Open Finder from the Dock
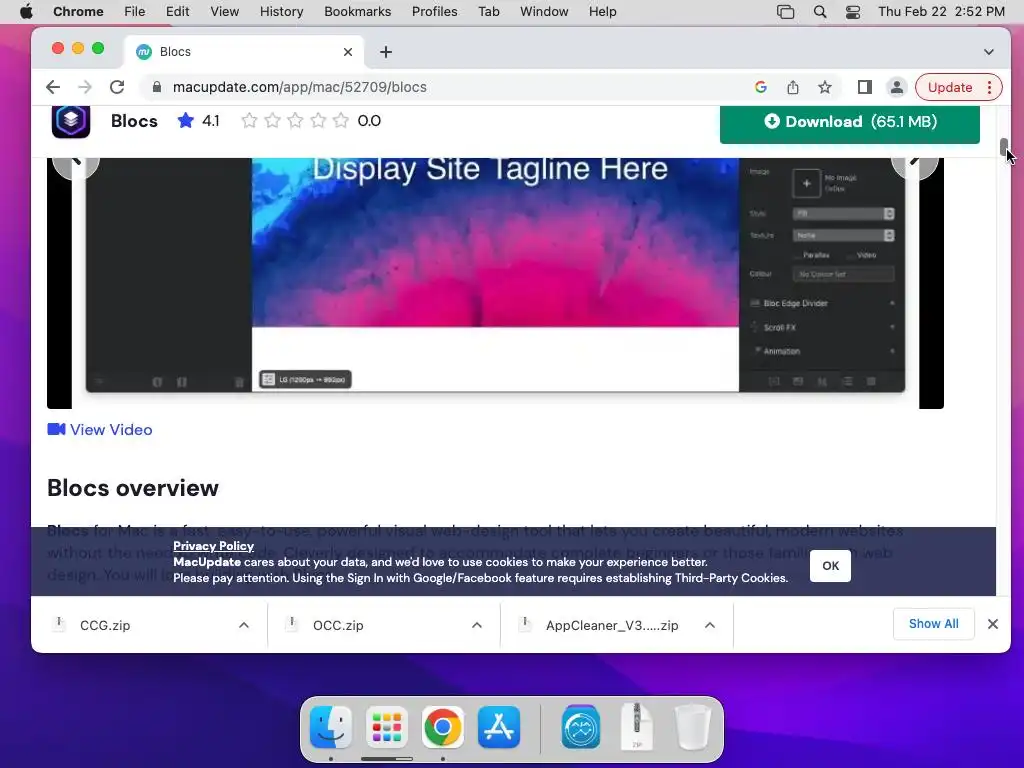 (x=330, y=727)
